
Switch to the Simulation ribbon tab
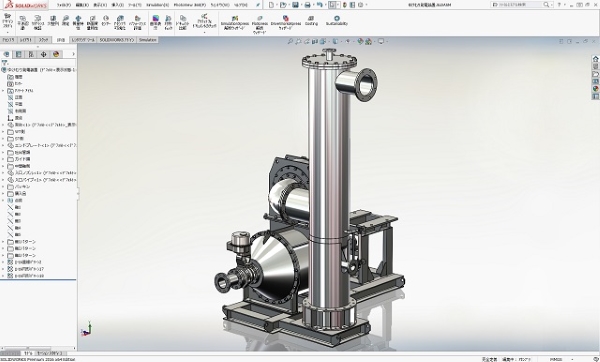pos(148,40)
